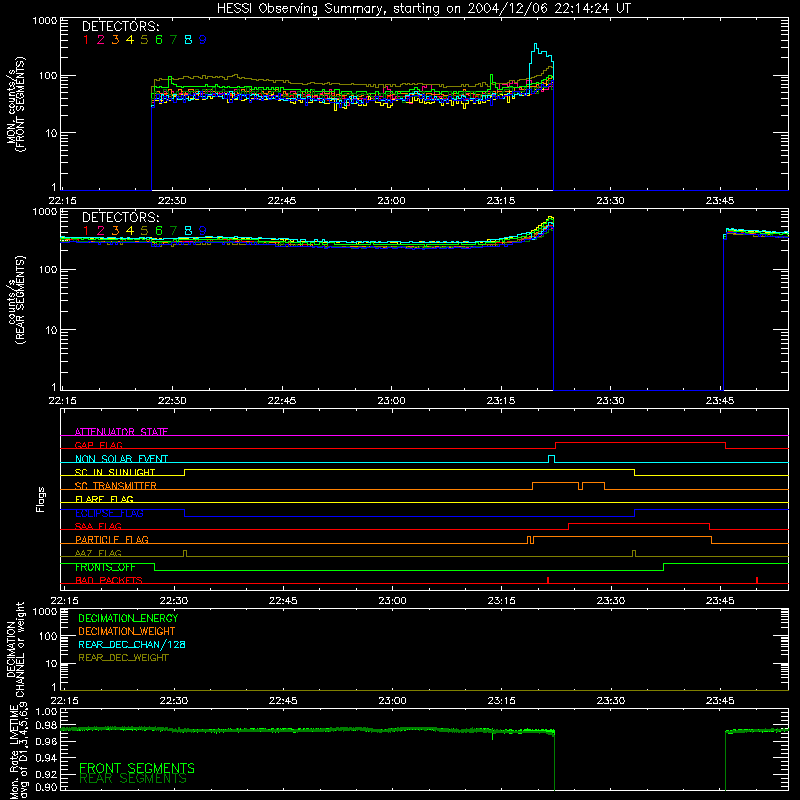Select red detector 1 in front segments legend

pos(86,40)
